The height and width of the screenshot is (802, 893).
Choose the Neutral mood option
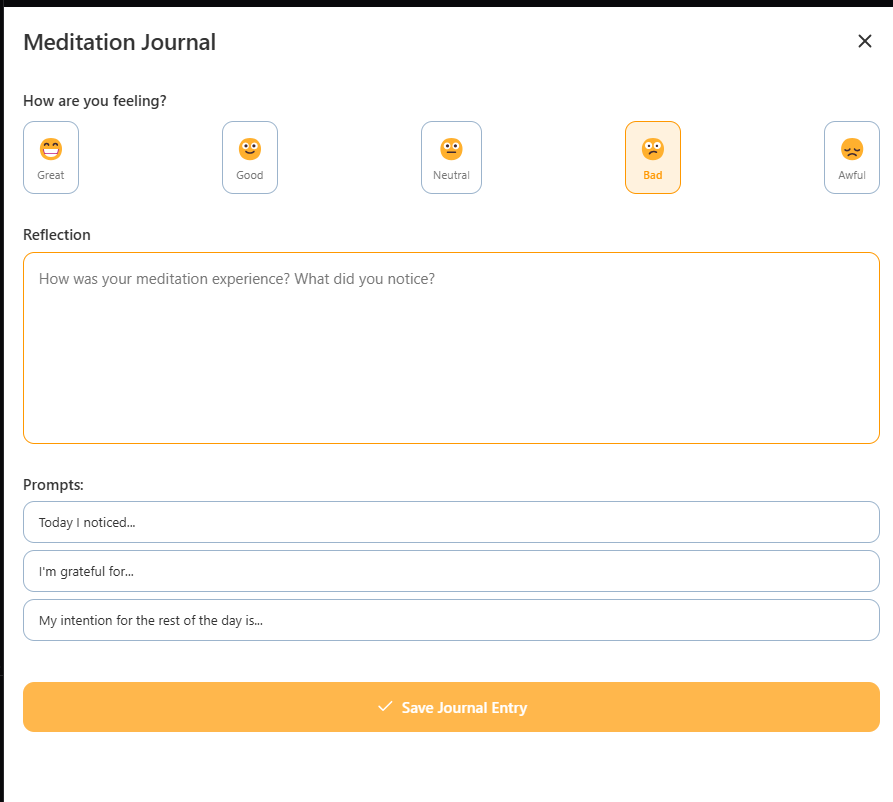452,157
